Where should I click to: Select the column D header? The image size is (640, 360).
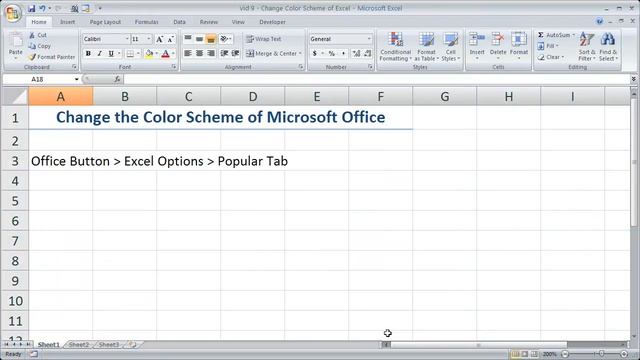click(253, 97)
